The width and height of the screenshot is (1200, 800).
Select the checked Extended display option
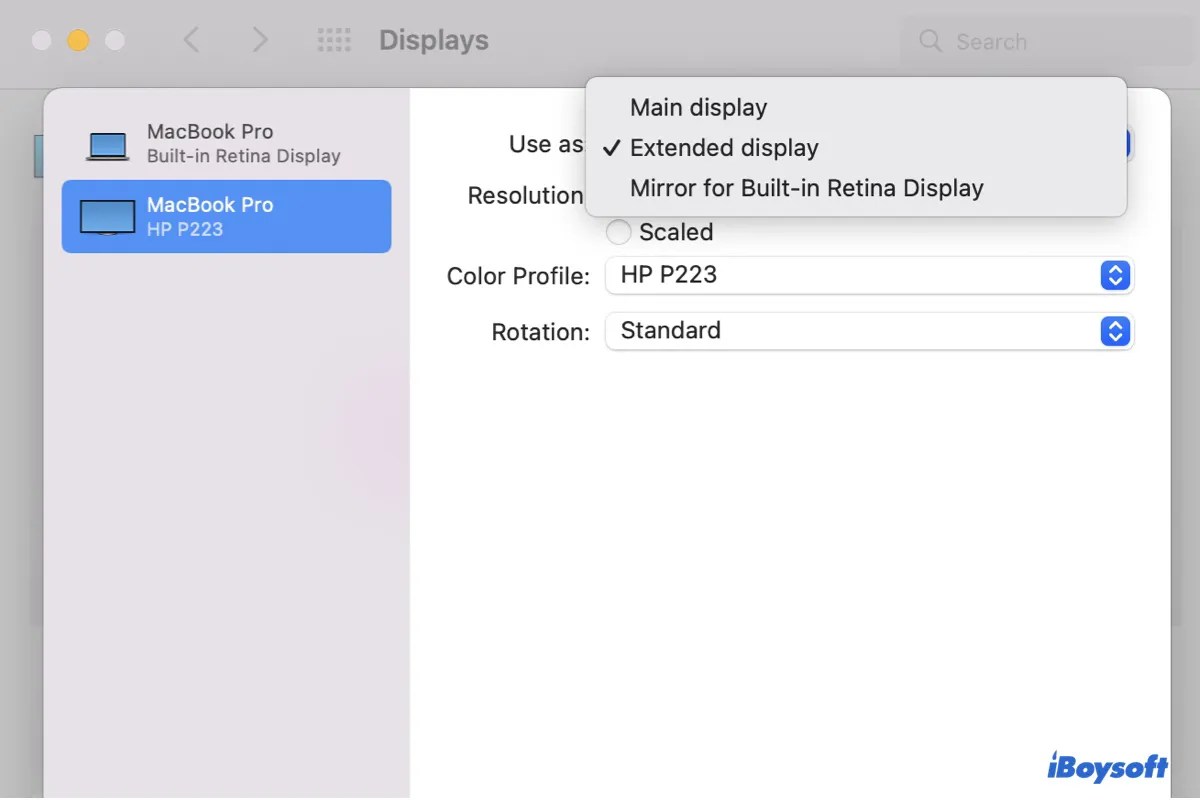pos(724,147)
